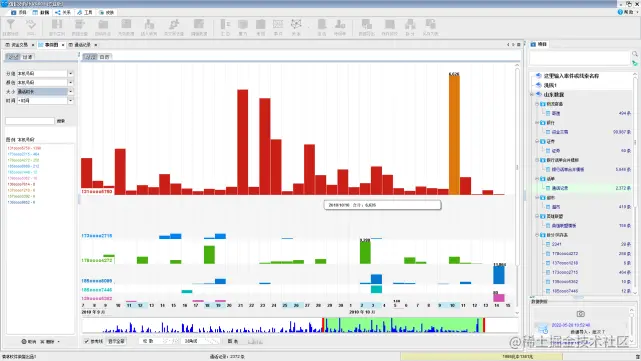641x361 pixels.
Task: Close the 事件图 document tab
Action: tap(63, 45)
